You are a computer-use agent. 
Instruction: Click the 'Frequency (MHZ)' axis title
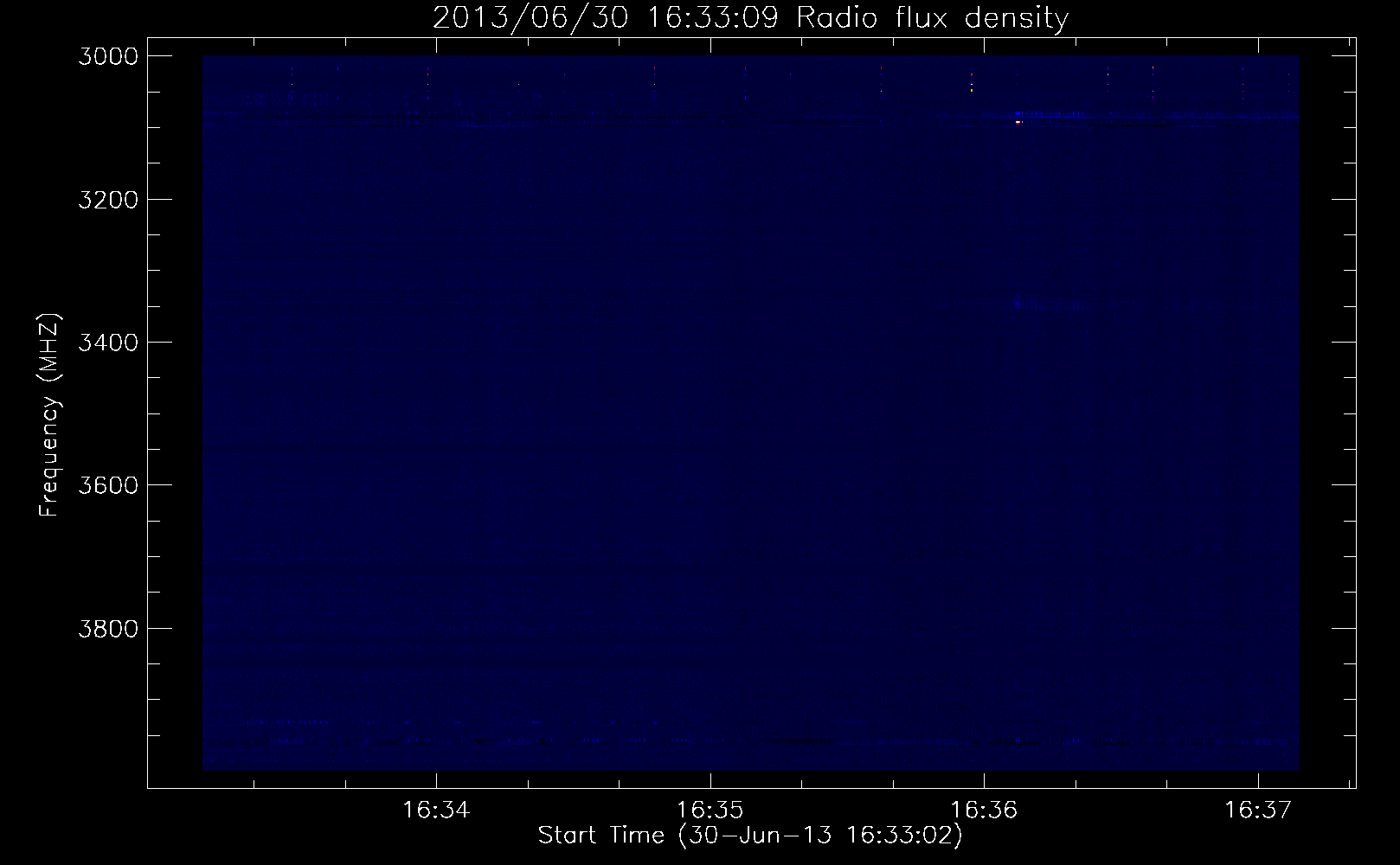coord(50,415)
